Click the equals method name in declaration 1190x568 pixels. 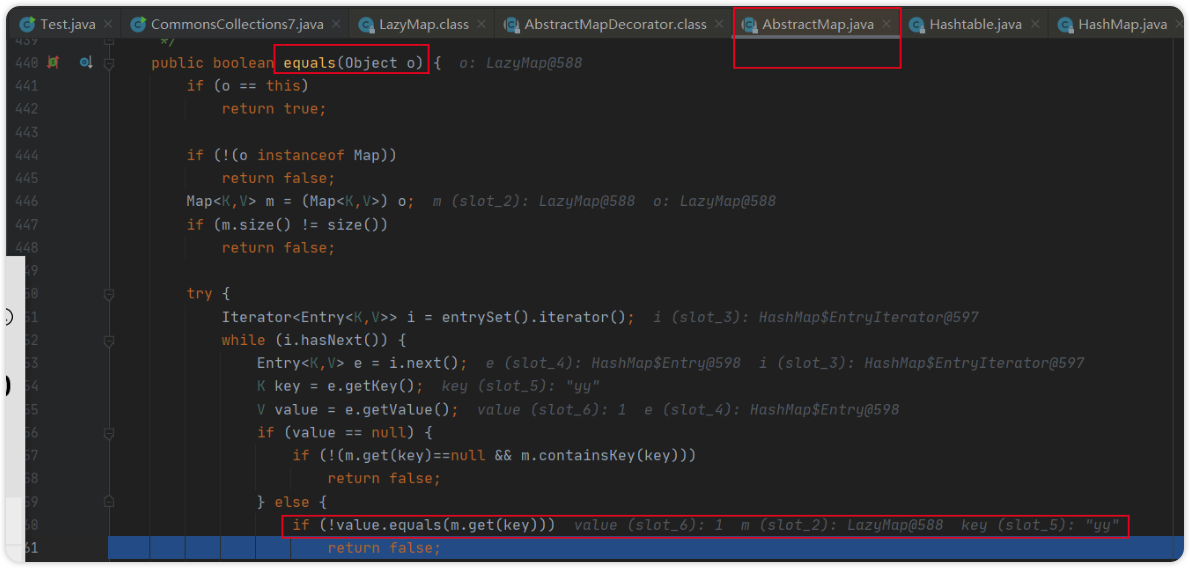(x=309, y=63)
